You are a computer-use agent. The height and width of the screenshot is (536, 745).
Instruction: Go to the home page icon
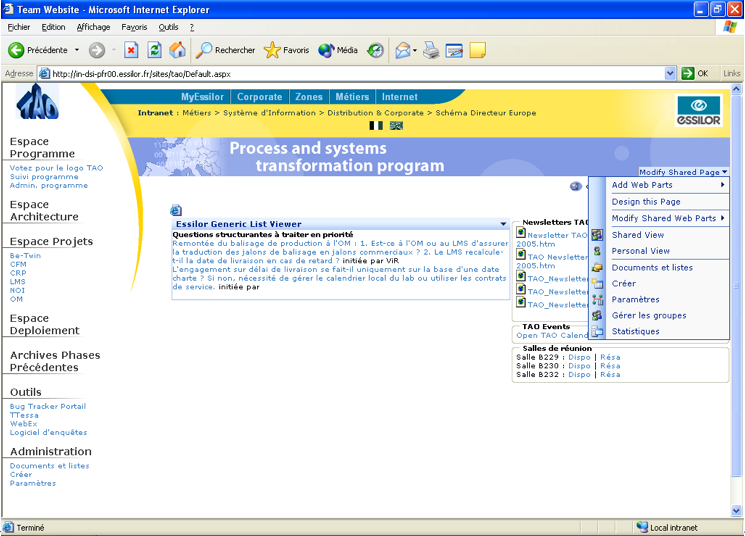tap(177, 50)
